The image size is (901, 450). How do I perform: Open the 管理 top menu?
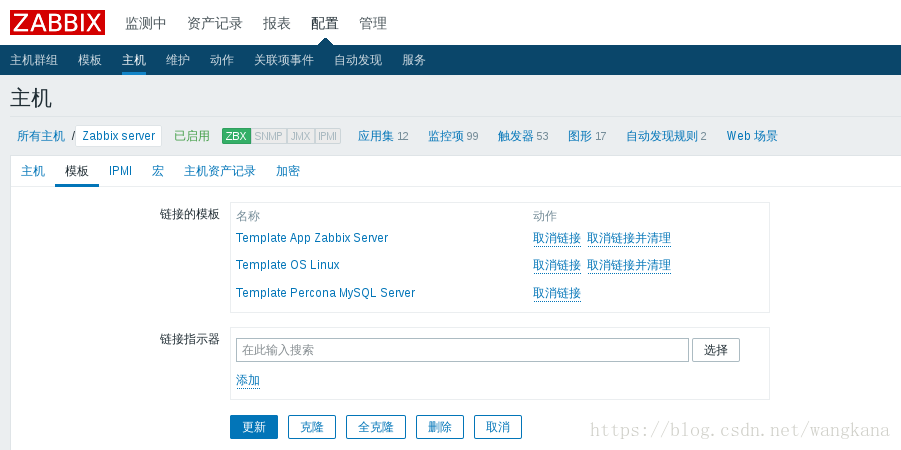pyautogui.click(x=373, y=24)
